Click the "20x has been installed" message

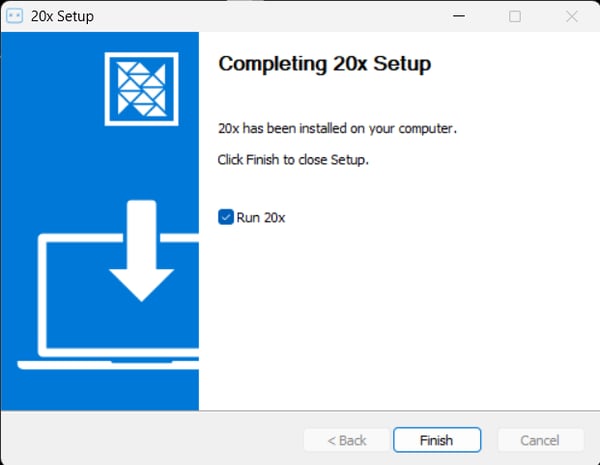click(337, 129)
